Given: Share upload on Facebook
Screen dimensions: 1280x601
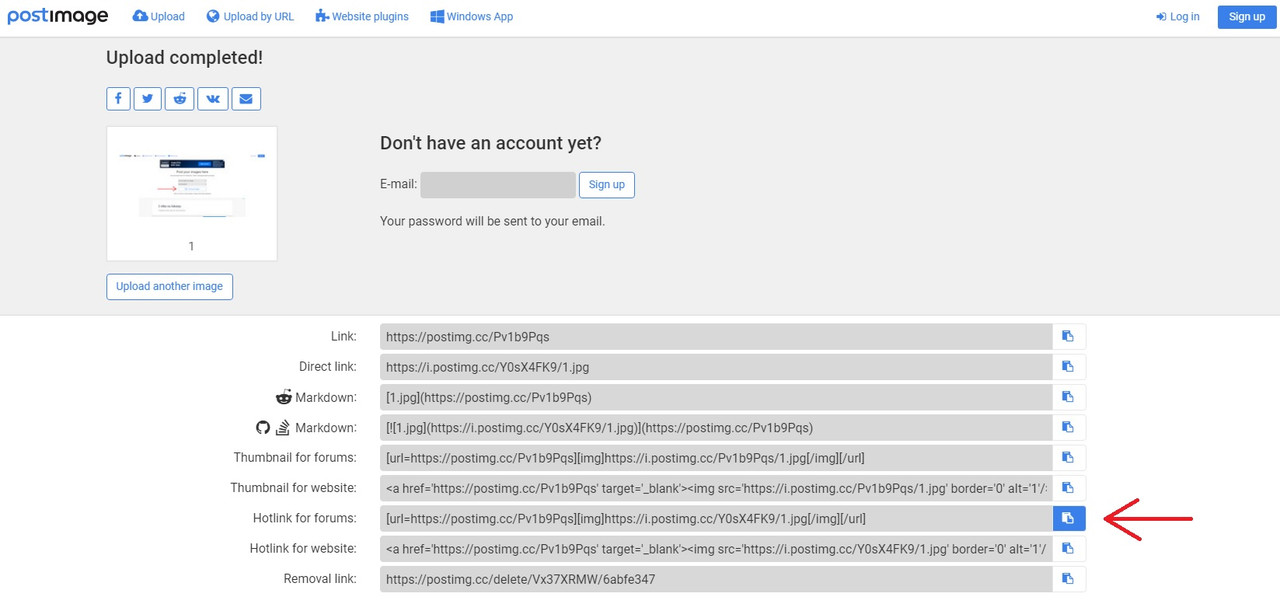Looking at the screenshot, I should coord(118,98).
